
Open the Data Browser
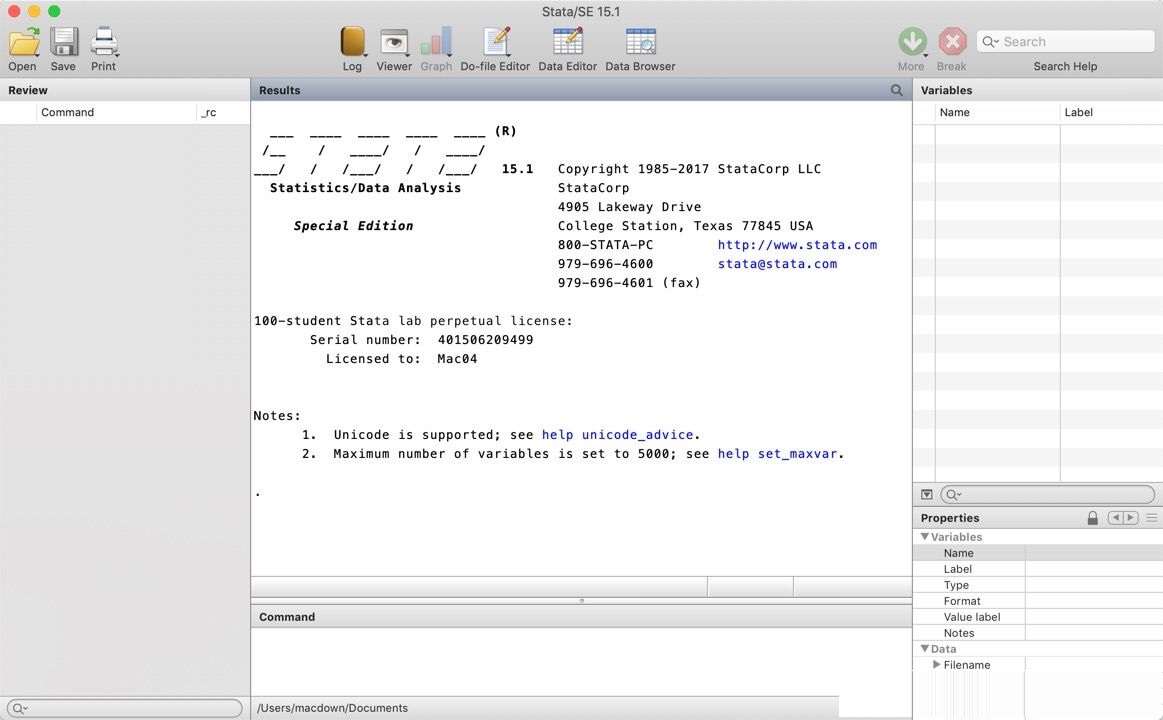[639, 40]
